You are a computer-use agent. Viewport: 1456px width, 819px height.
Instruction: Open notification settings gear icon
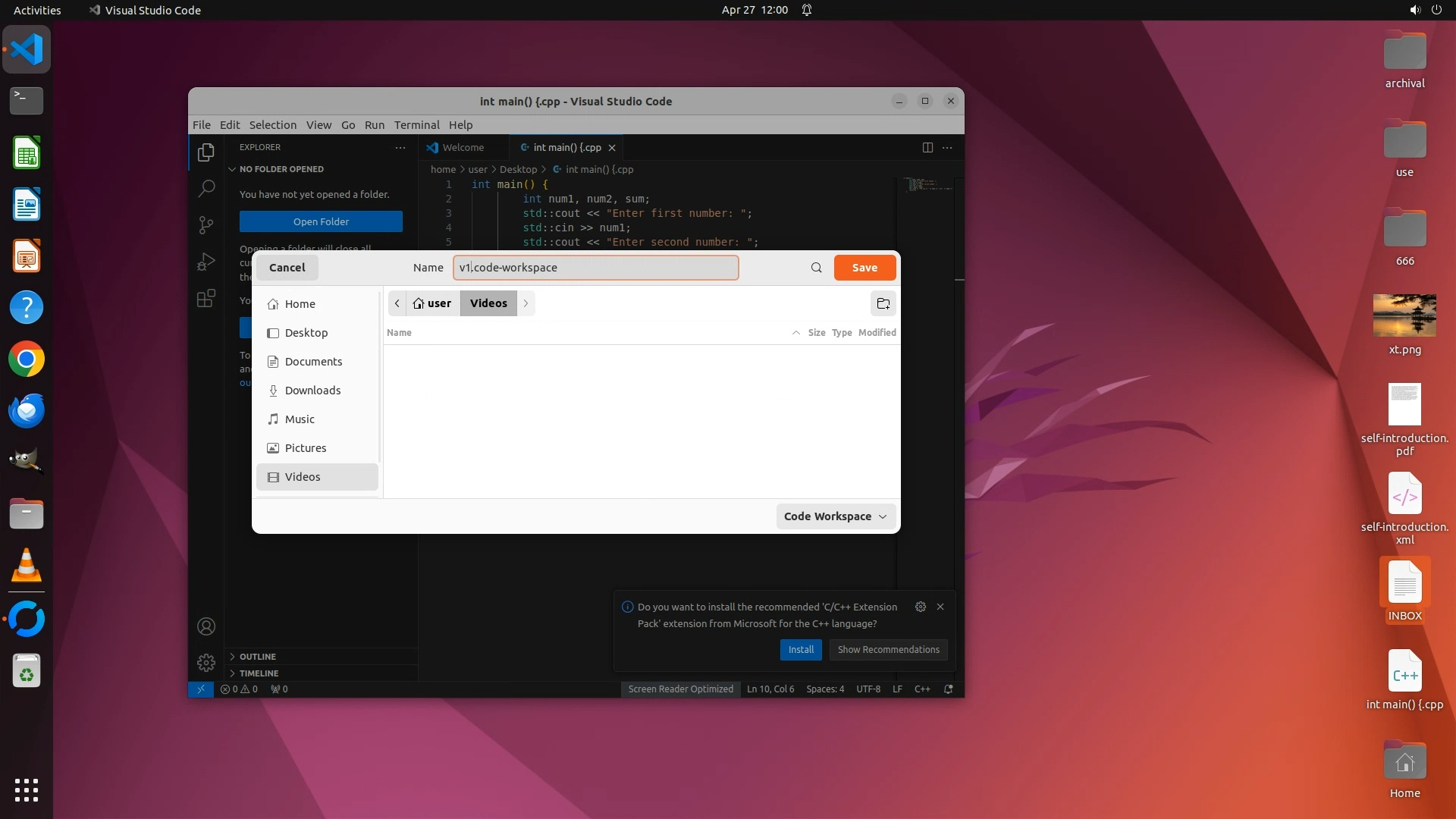coord(920,607)
